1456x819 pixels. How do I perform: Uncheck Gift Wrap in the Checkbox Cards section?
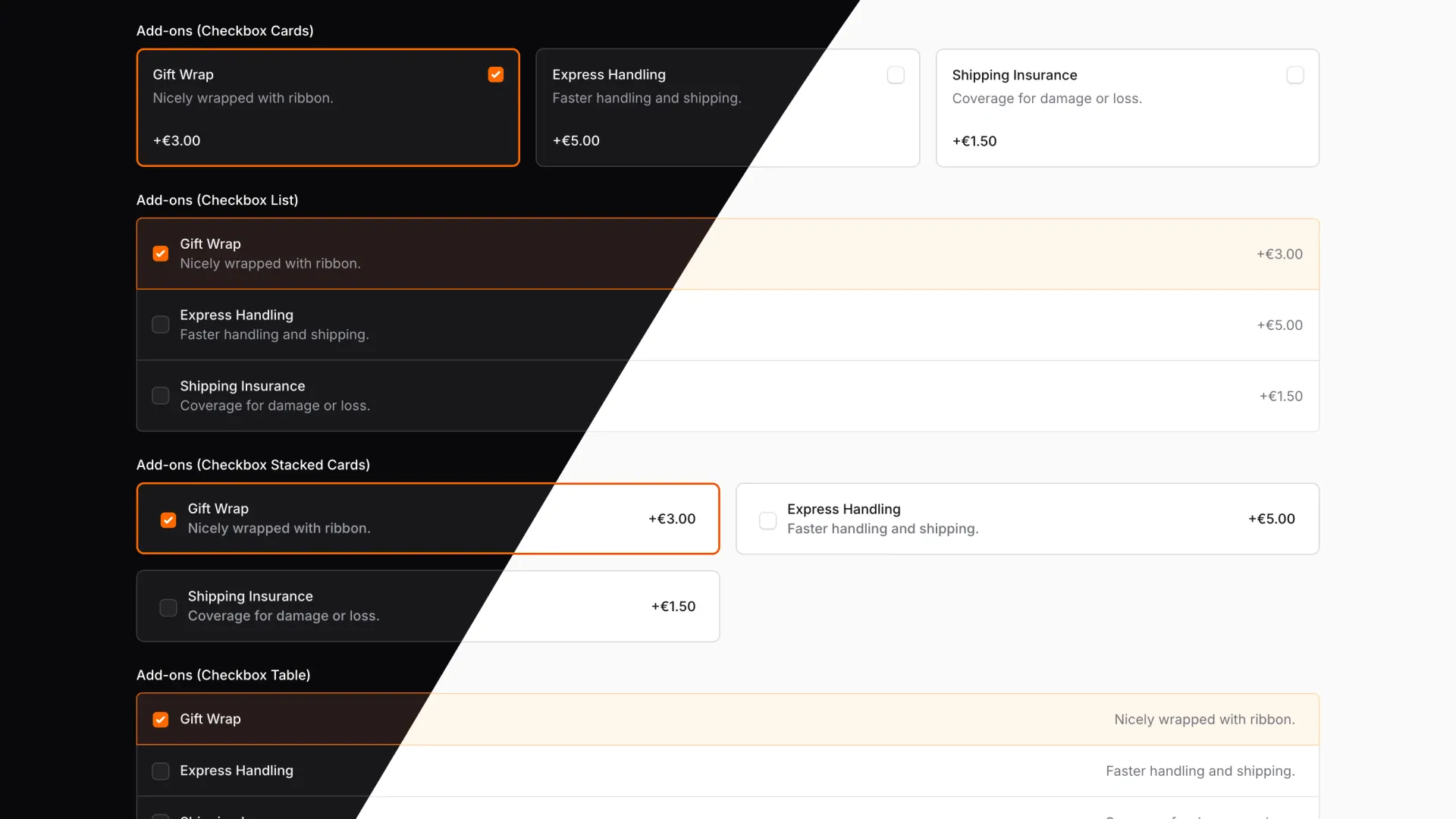coord(495,74)
